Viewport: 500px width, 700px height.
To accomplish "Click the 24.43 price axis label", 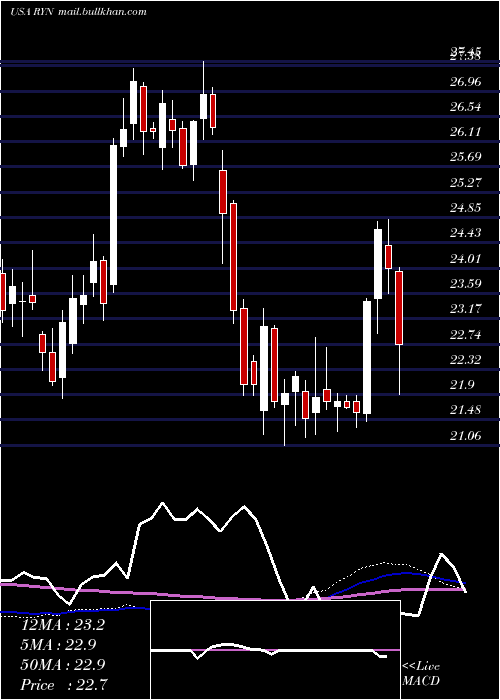I will (x=466, y=233).
